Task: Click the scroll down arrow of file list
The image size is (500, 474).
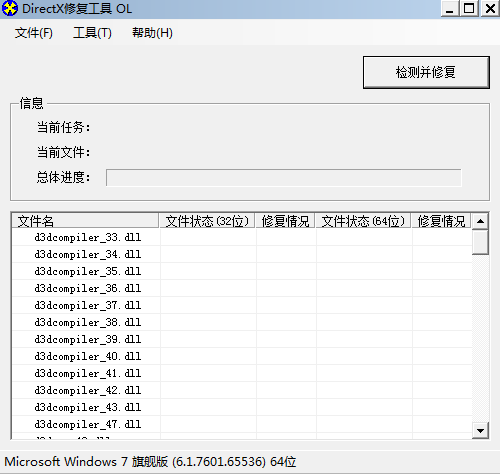Action: (480, 430)
